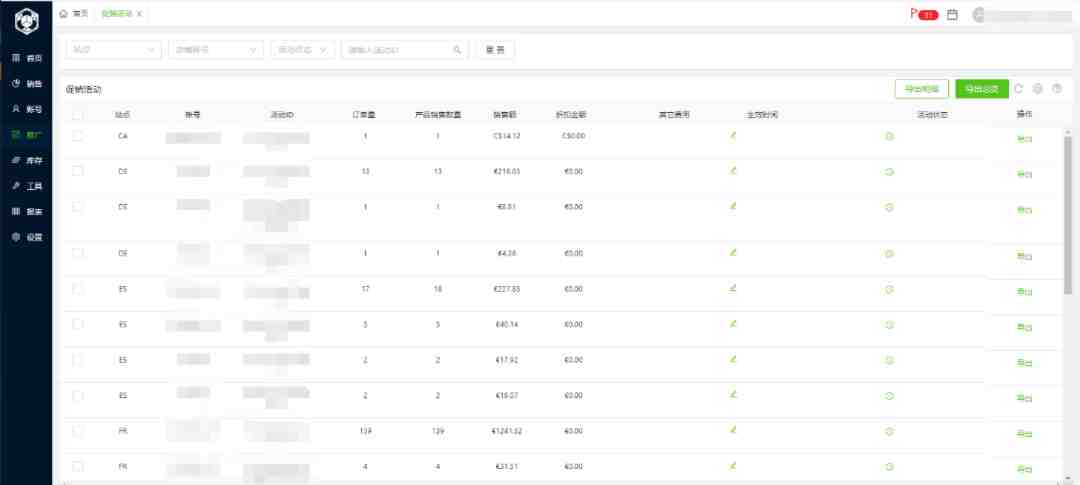Click status clock icon in €227.85 row
1080x485 pixels.
tap(889, 289)
